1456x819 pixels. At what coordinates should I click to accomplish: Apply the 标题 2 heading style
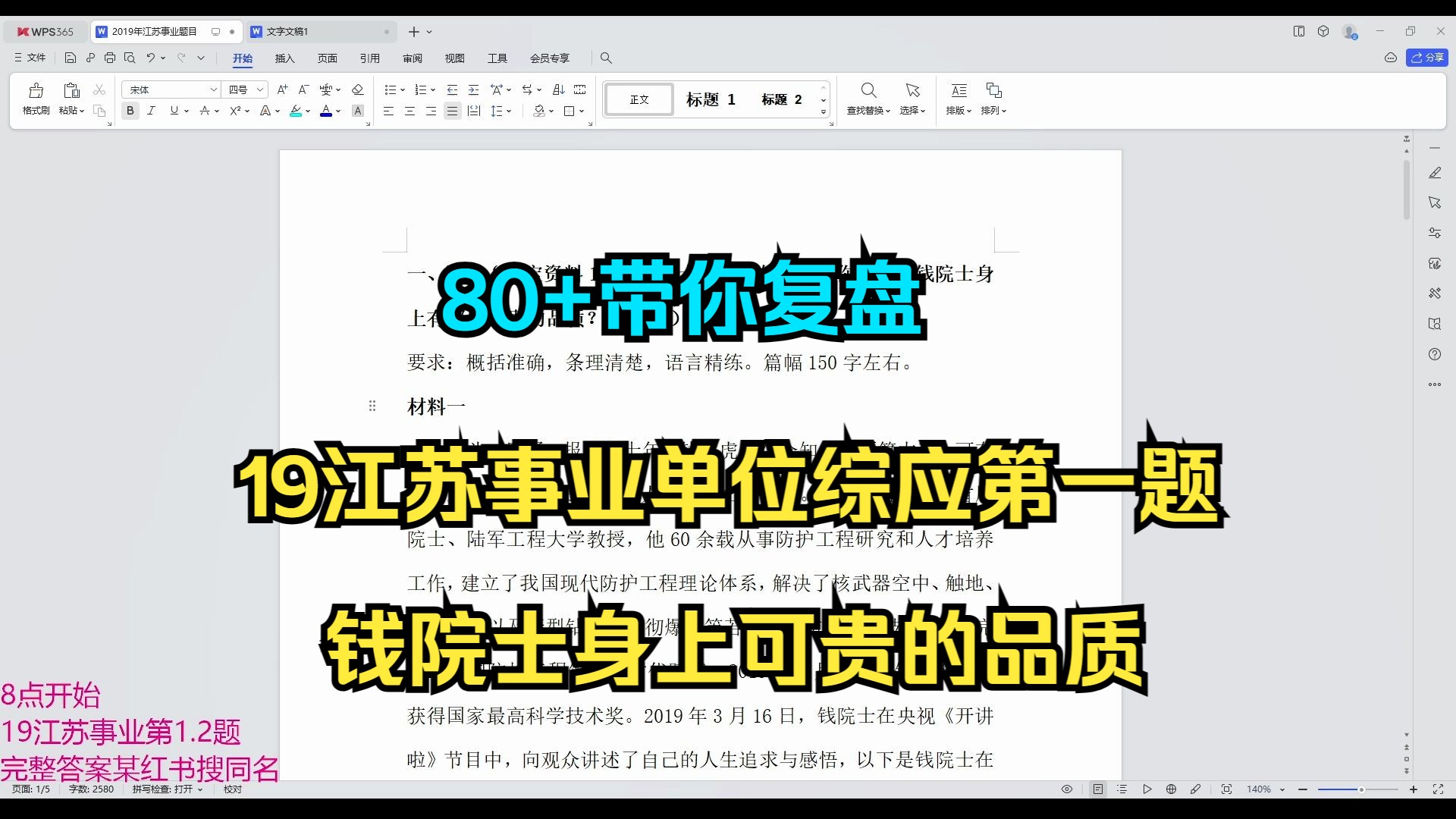782,99
